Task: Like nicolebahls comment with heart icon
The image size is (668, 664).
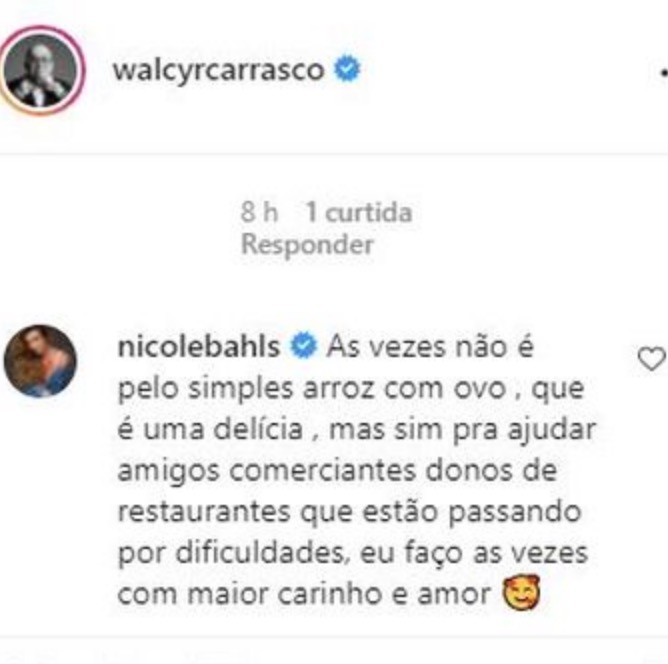Action: pos(651,359)
